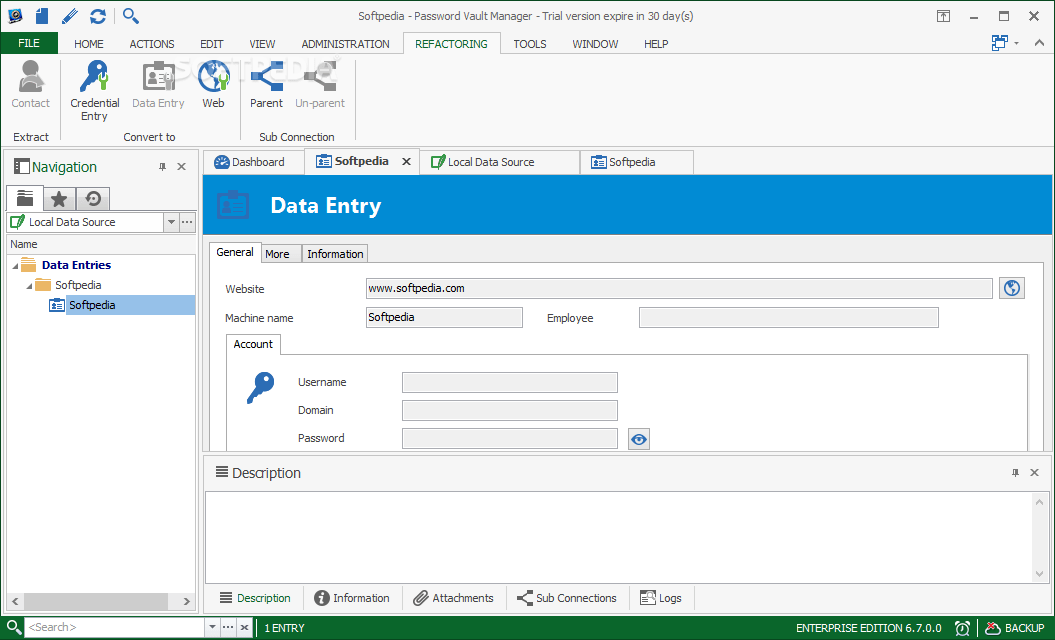
Task: Open the search box dropdown arrow
Action: click(212, 627)
